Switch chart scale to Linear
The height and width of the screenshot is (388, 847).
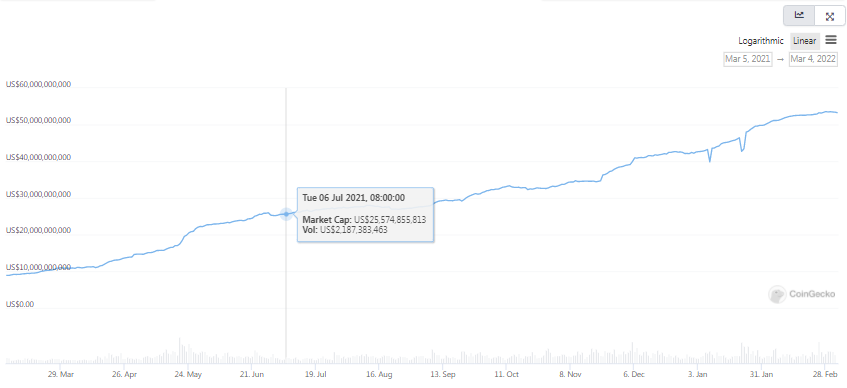coord(804,41)
